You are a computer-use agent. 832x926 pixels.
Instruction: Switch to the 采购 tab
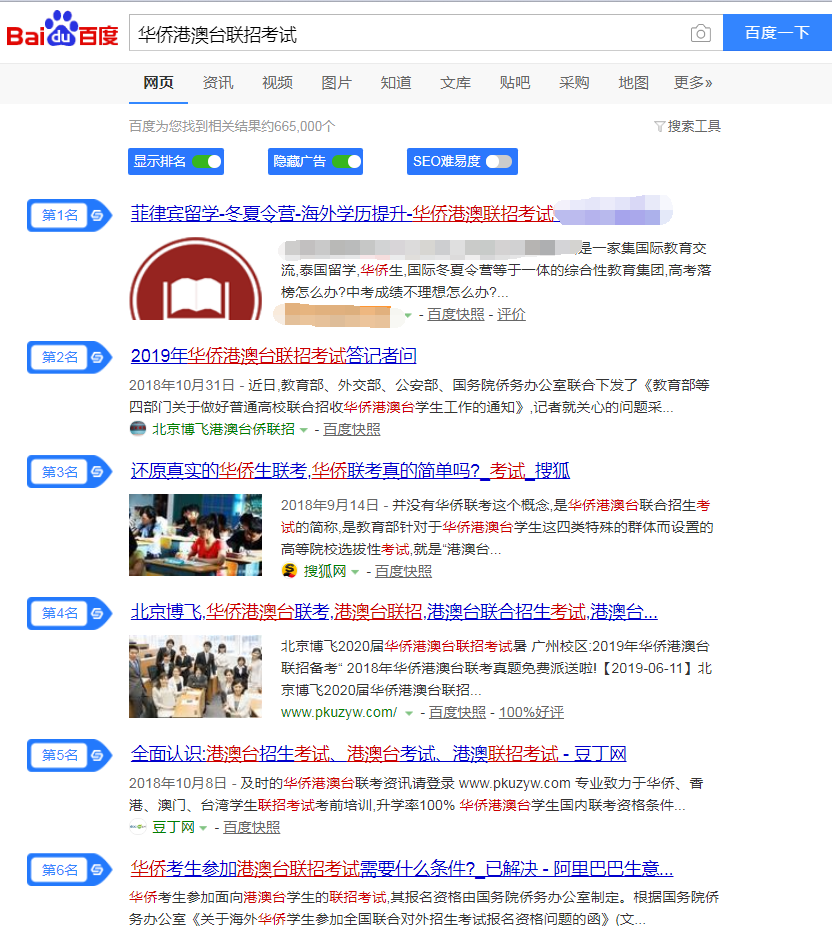574,83
